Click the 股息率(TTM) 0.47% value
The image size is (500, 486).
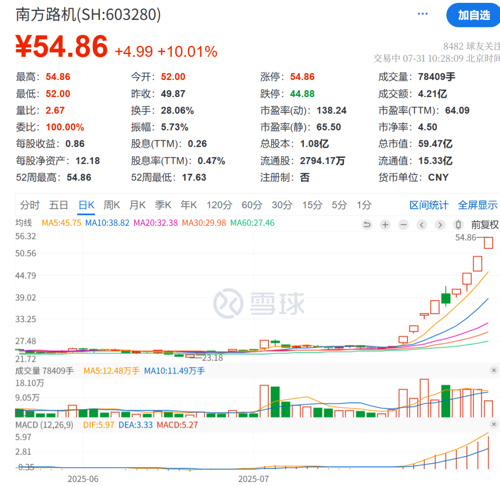click(211, 161)
